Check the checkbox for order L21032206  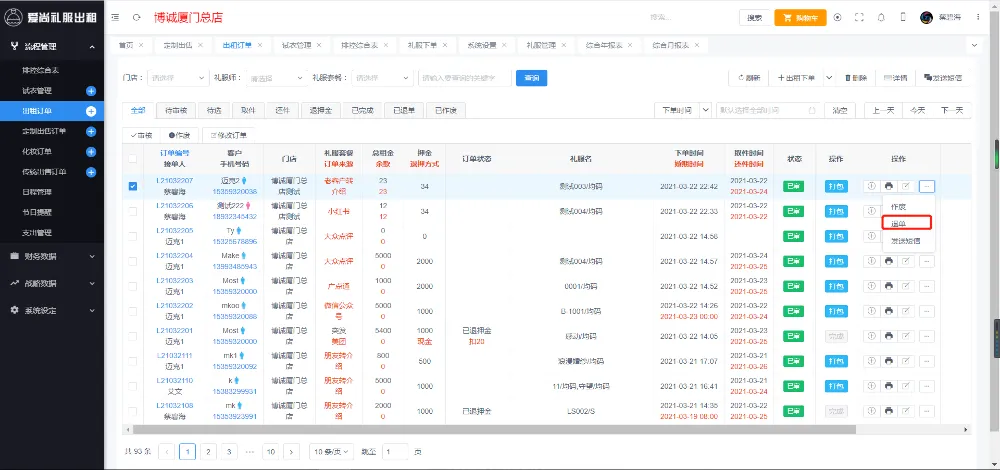coord(133,210)
